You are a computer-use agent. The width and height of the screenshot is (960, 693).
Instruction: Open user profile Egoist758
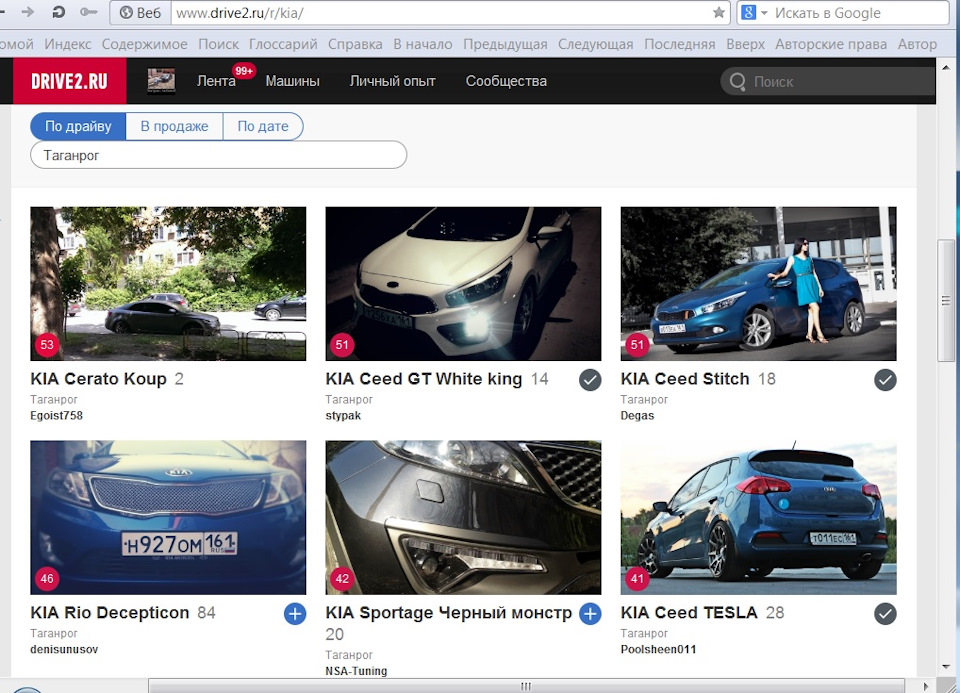point(56,416)
